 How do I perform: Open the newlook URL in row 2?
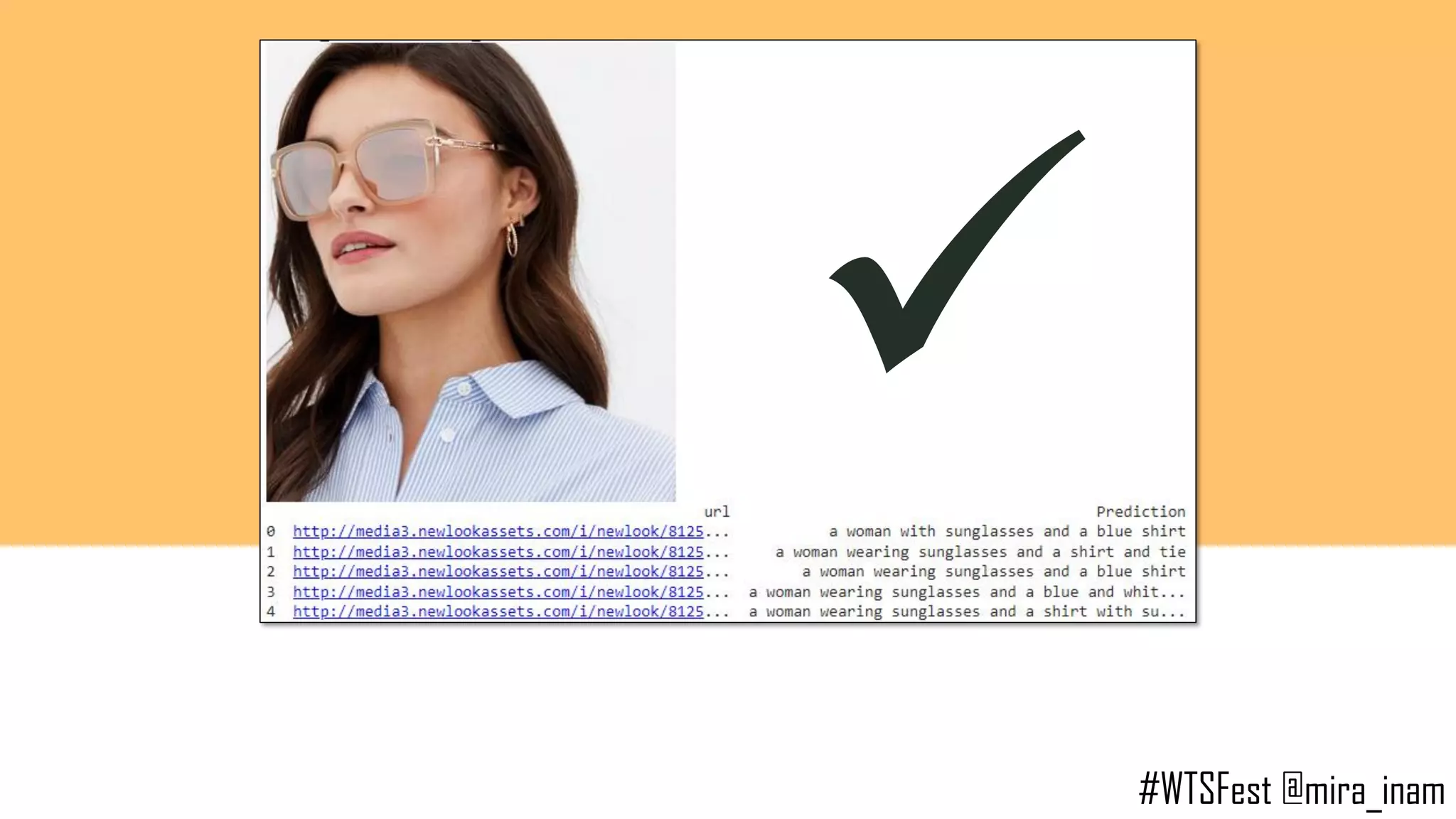[x=498, y=572]
